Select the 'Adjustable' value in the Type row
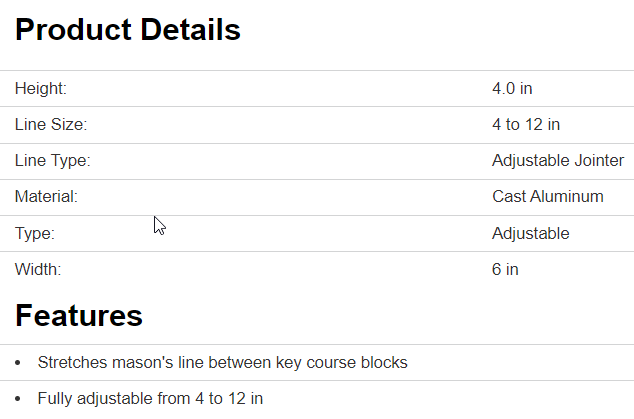The height and width of the screenshot is (419, 634). [x=531, y=234]
